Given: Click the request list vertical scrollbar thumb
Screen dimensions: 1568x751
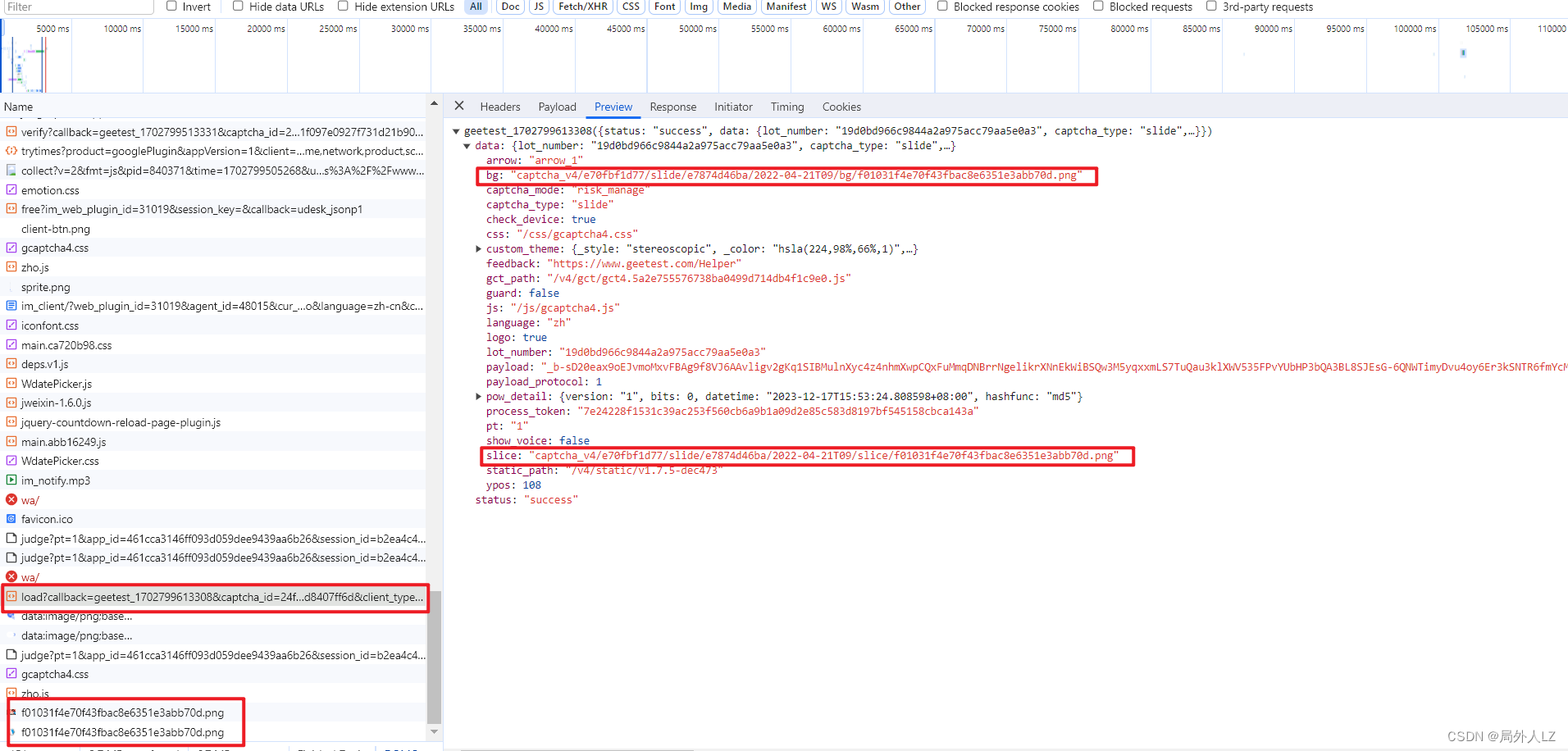Looking at the screenshot, I should click(435, 658).
